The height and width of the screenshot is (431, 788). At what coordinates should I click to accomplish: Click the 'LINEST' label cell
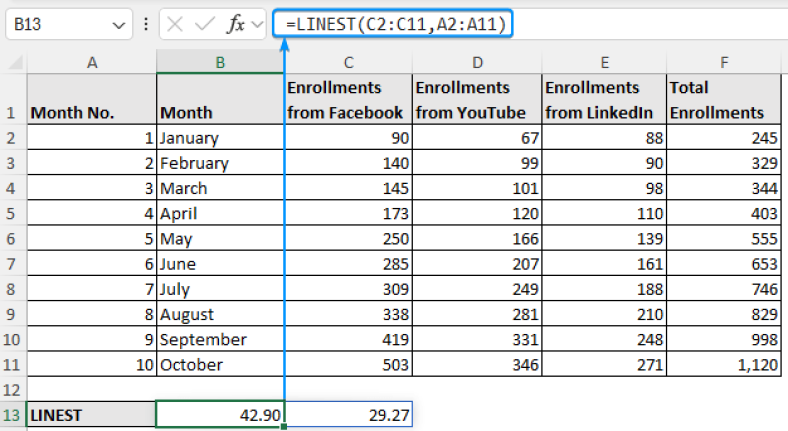(92, 415)
